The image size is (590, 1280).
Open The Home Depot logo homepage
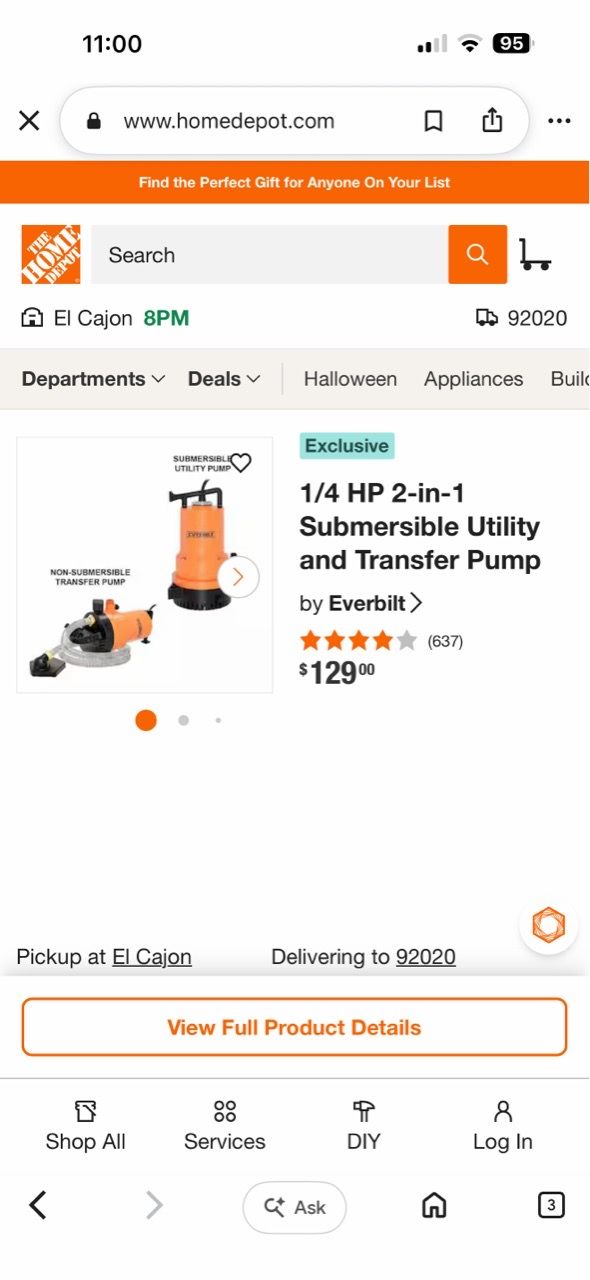pyautogui.click(x=51, y=254)
